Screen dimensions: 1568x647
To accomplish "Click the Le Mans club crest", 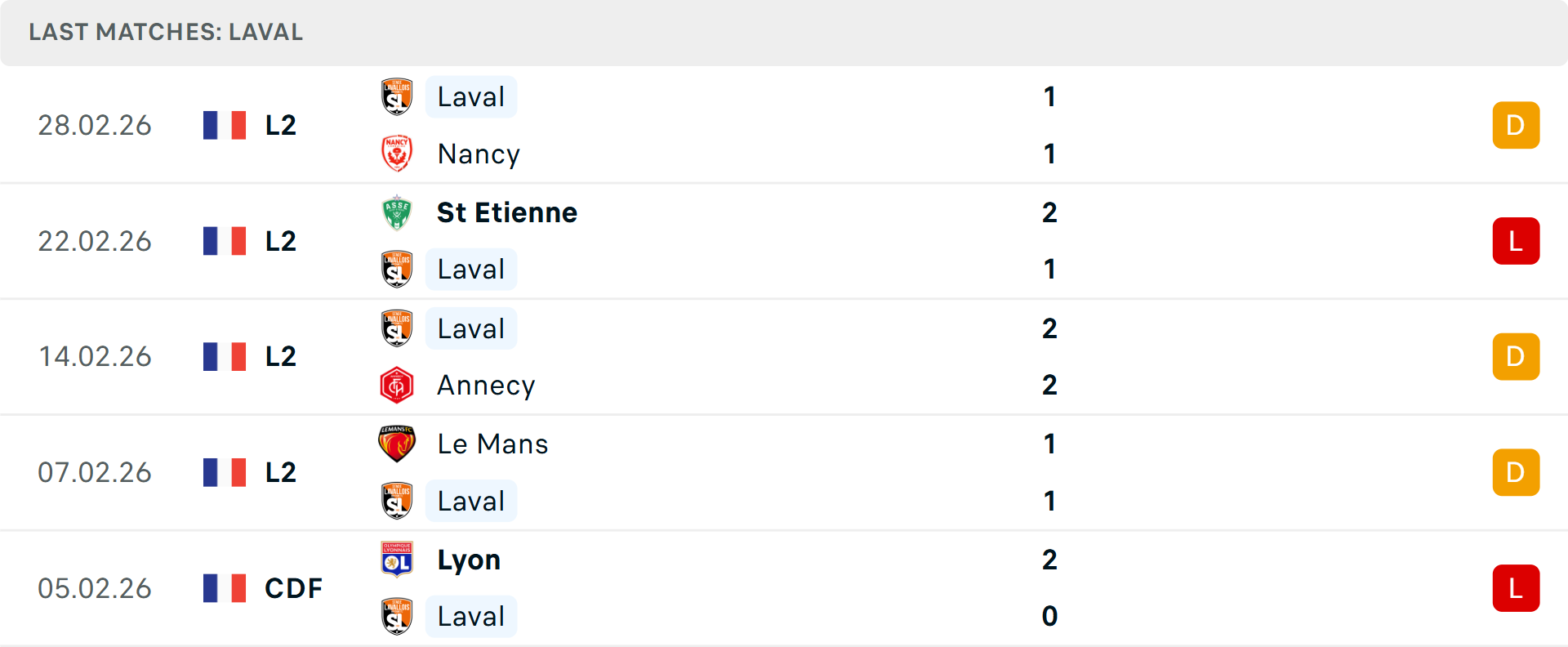I will click(x=397, y=444).
